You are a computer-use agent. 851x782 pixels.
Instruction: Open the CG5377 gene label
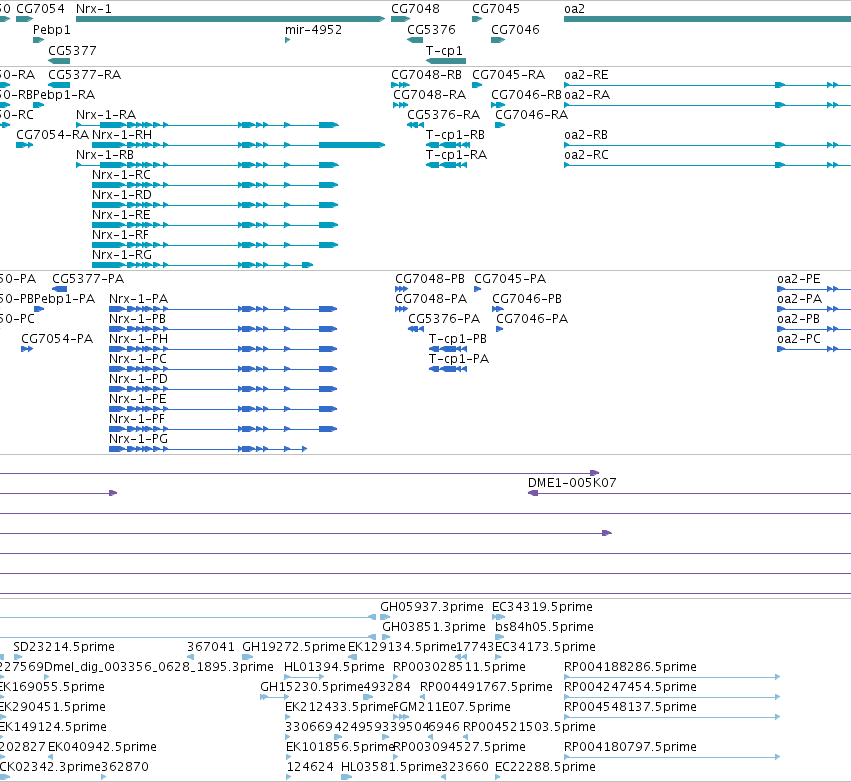[72, 51]
